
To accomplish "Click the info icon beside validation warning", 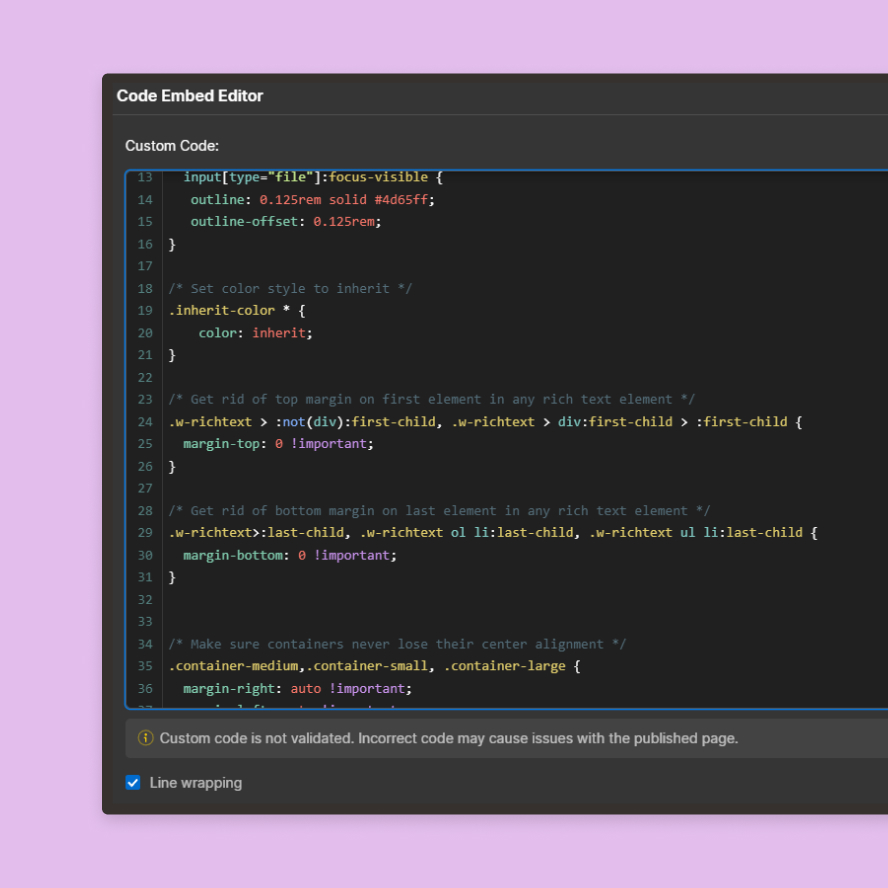I will pos(146,738).
